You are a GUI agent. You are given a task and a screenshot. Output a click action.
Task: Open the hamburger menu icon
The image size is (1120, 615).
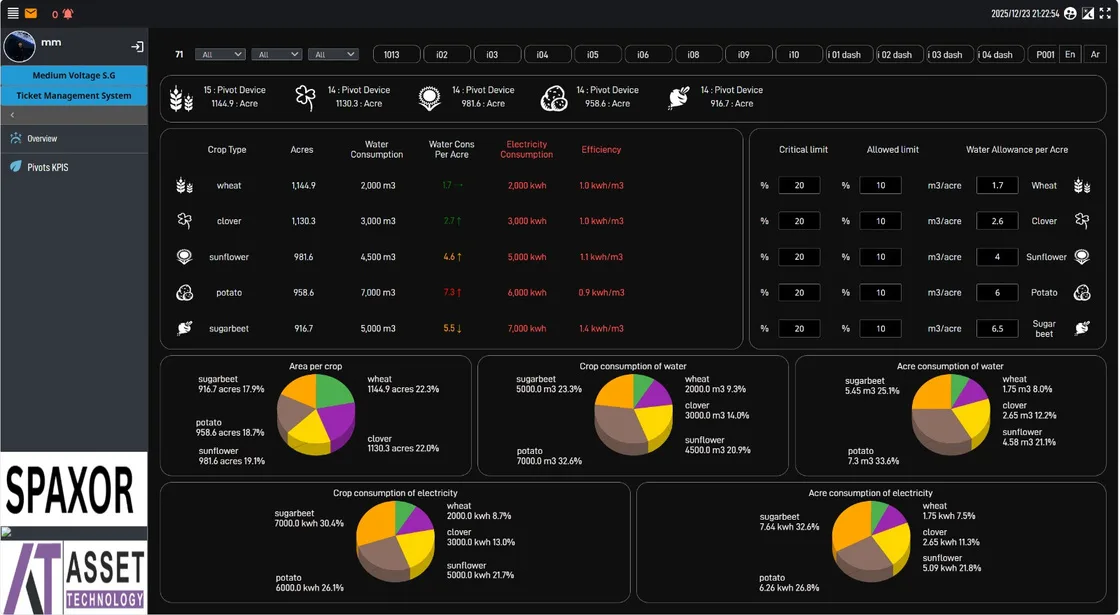pyautogui.click(x=13, y=13)
